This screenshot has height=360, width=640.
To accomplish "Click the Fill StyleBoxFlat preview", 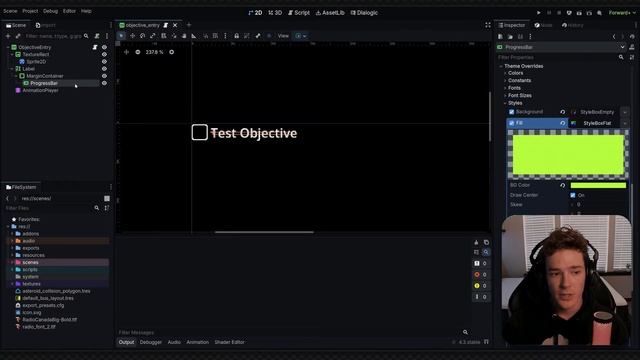I will tap(568, 155).
